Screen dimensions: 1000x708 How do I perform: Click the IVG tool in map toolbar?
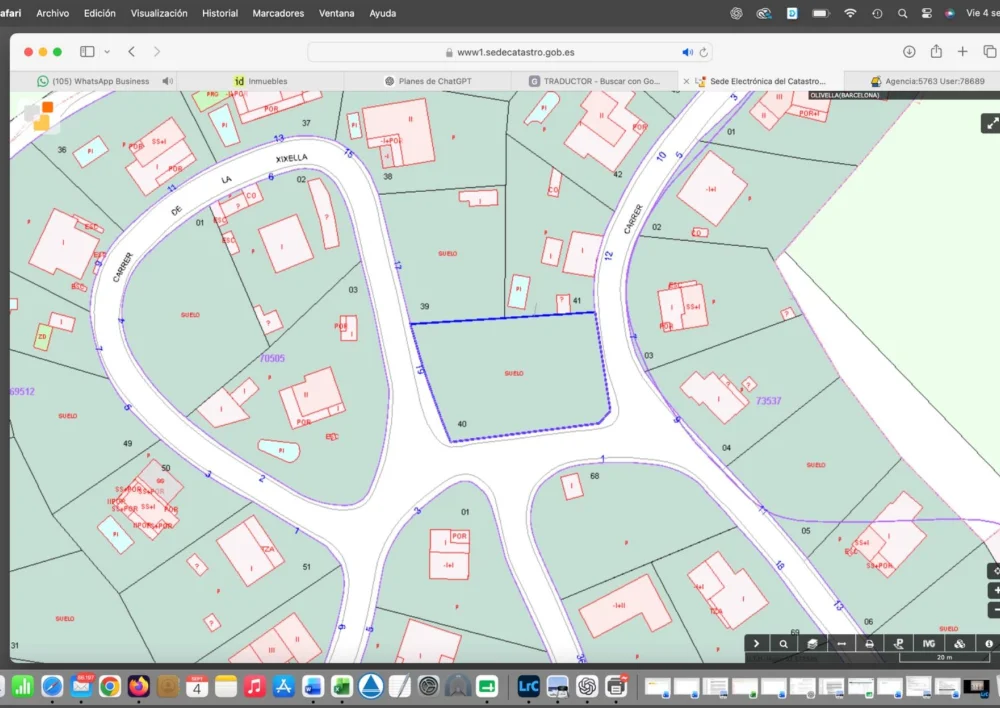(x=929, y=644)
